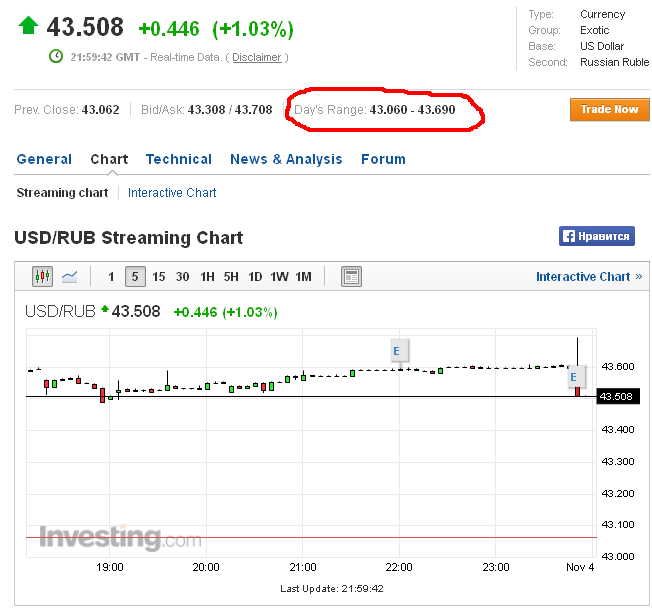This screenshot has width=652, height=608.
Task: Switch to the line chart icon
Action: (x=69, y=277)
